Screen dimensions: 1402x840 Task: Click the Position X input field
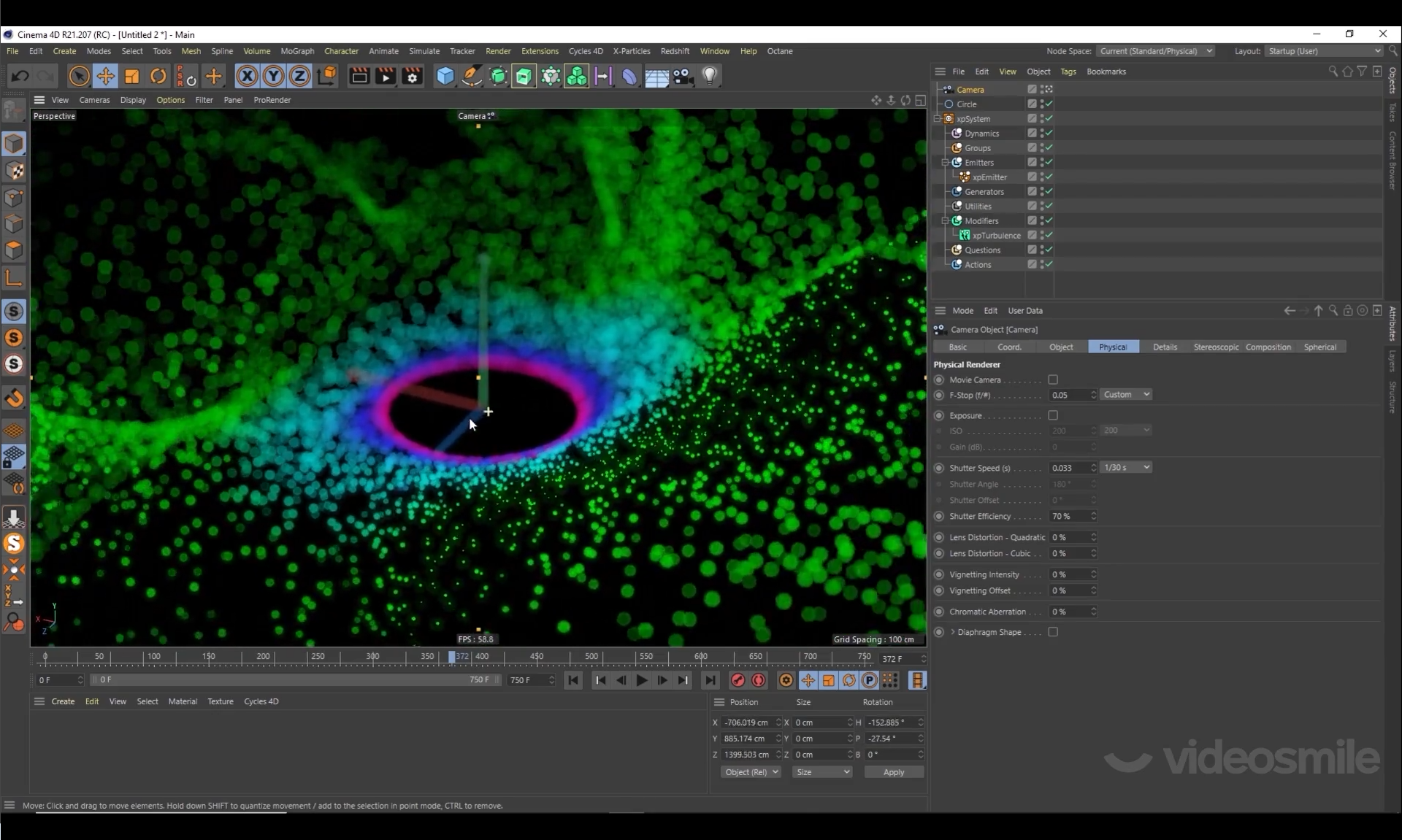tap(746, 723)
